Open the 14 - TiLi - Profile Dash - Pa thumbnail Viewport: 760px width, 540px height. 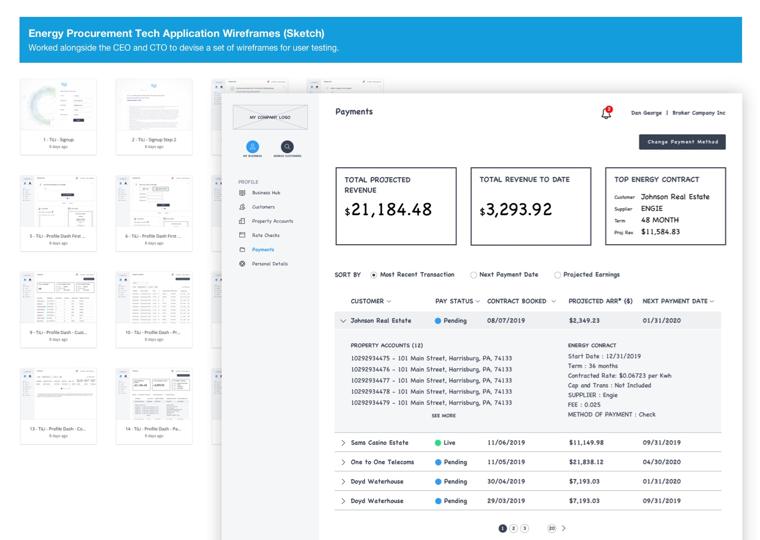[x=154, y=406]
